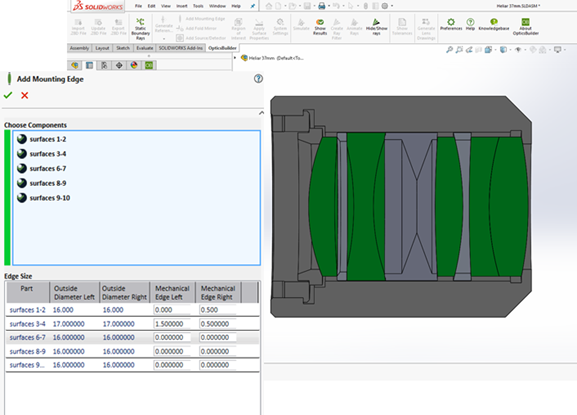Image resolution: width=577 pixels, height=415 pixels.
Task: Collapse the Choose Components section chevron
Action: tap(261, 113)
